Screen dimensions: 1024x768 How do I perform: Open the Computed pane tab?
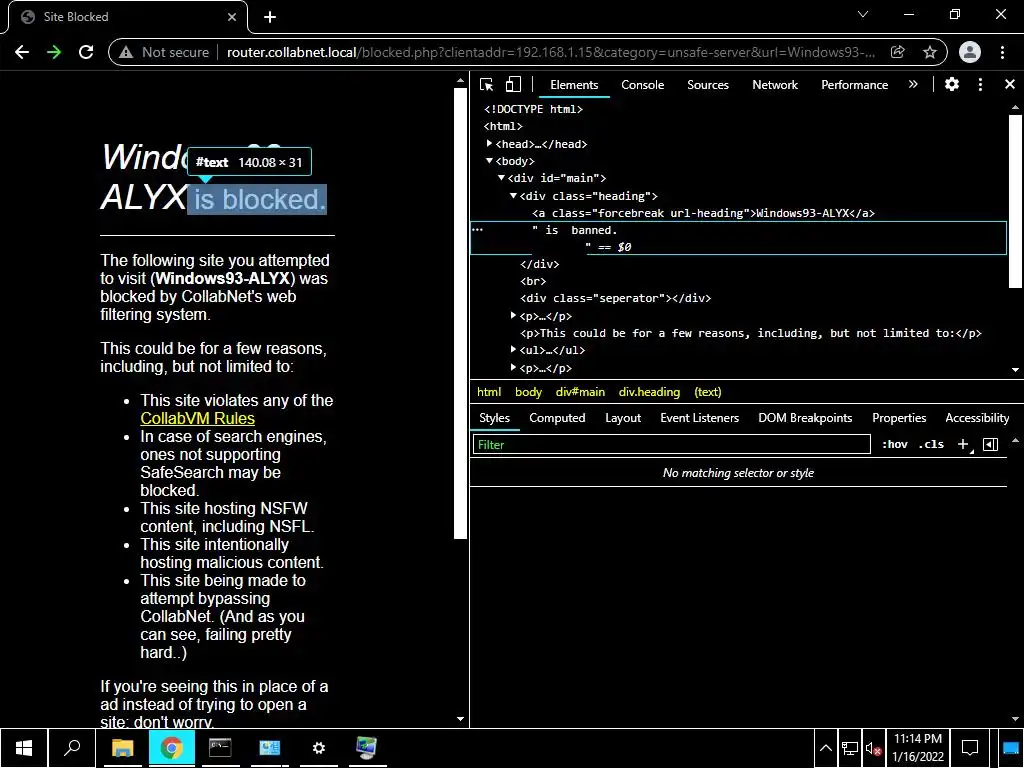[x=557, y=418]
